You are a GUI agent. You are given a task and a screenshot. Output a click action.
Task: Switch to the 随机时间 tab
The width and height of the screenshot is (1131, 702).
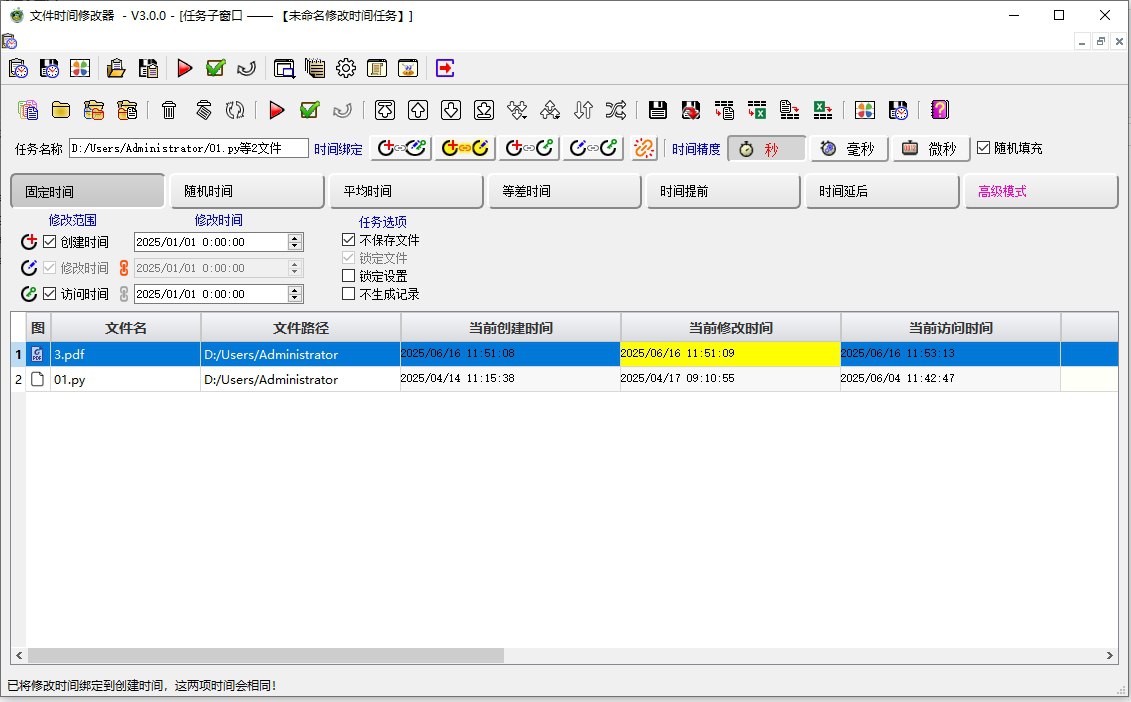[246, 190]
